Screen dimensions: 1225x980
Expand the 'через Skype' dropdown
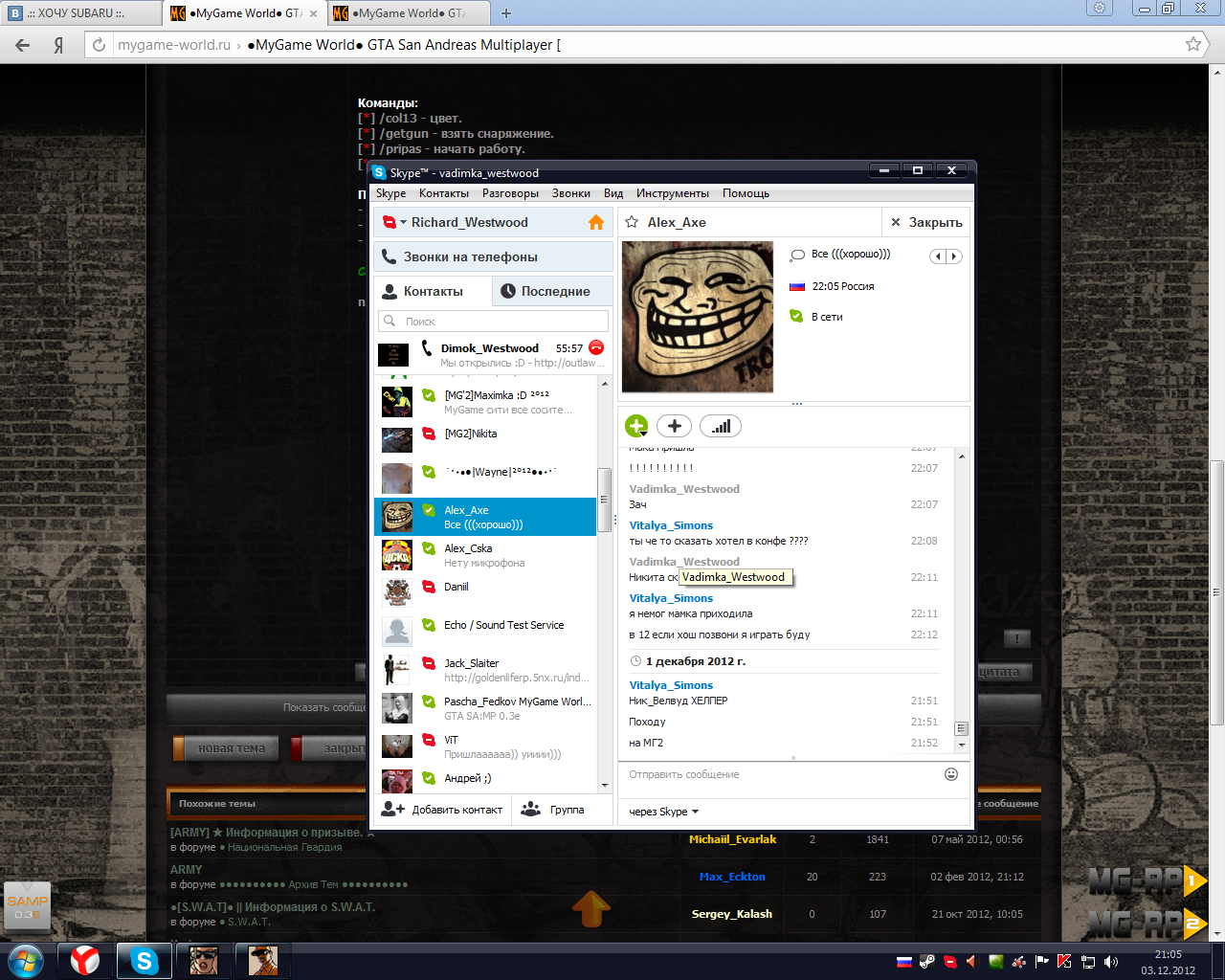[664, 812]
